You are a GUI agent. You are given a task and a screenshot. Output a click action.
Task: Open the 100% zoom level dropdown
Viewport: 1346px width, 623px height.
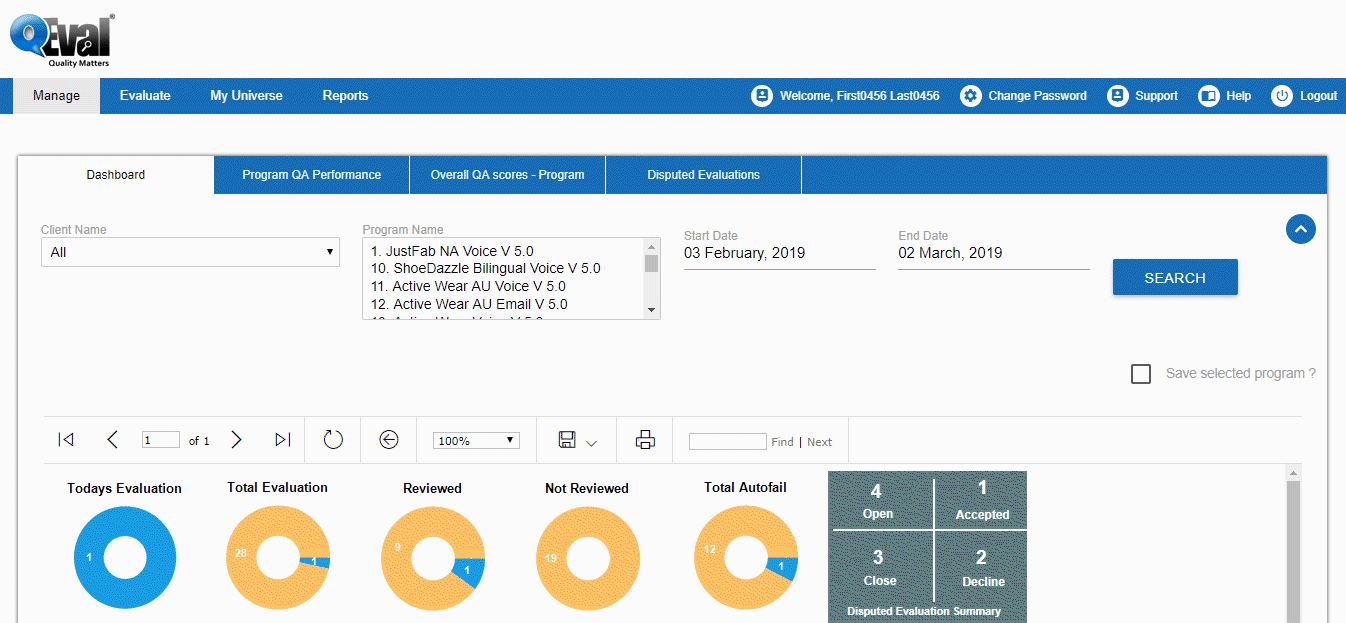[476, 441]
